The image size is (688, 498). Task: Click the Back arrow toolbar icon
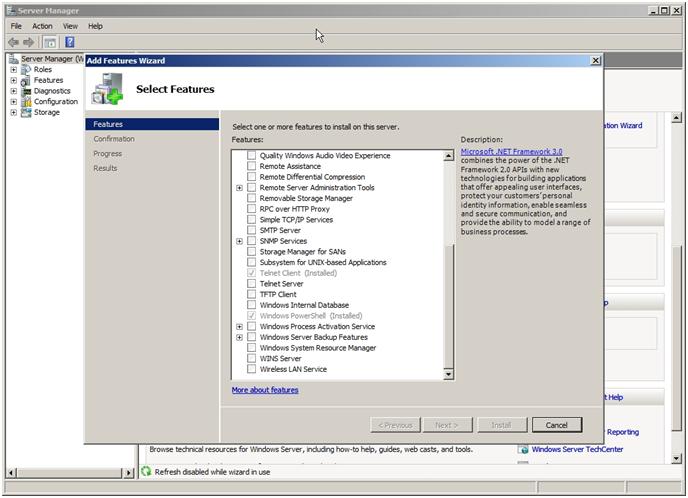pyautogui.click(x=14, y=42)
